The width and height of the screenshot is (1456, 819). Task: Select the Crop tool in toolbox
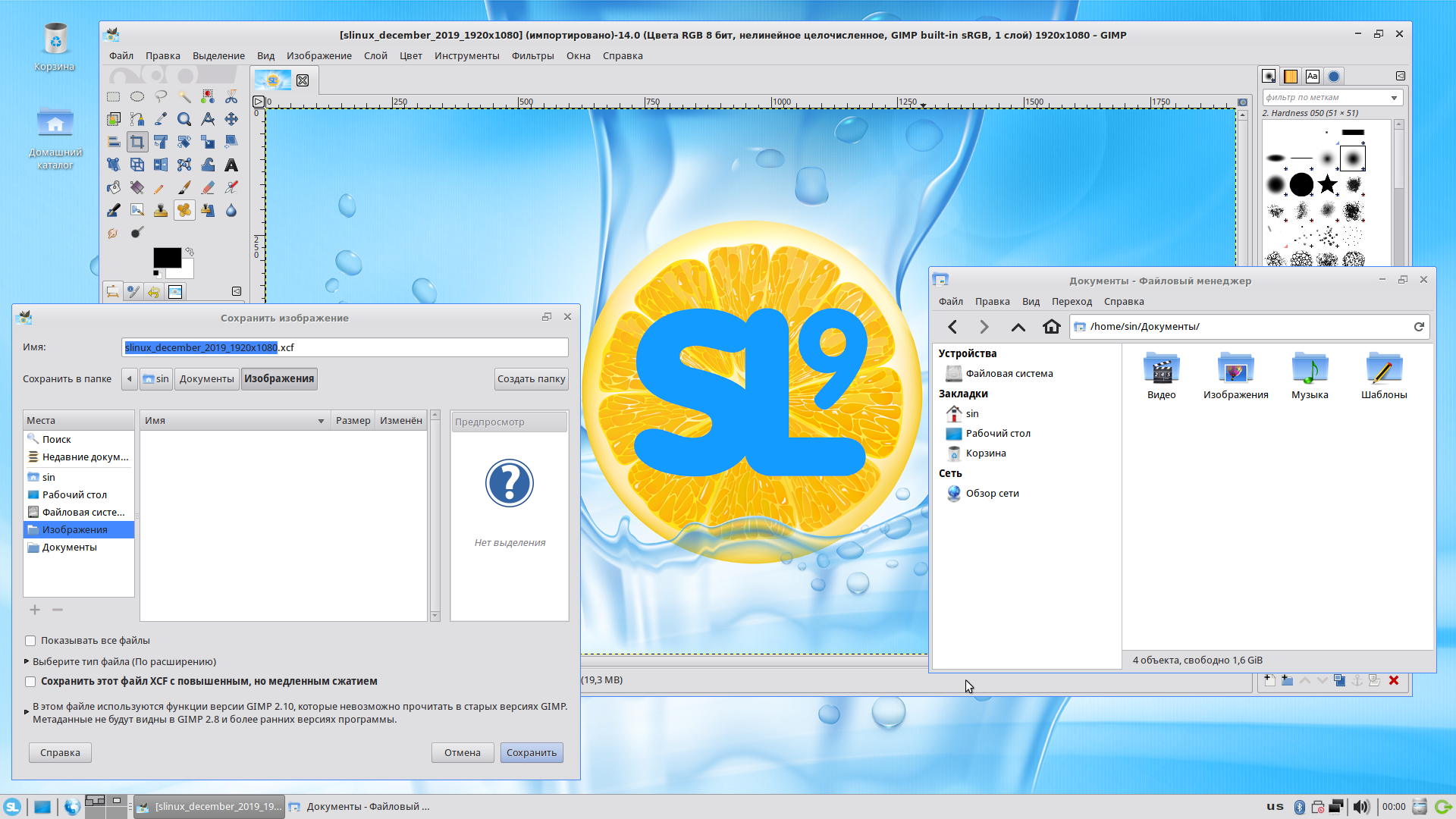137,142
